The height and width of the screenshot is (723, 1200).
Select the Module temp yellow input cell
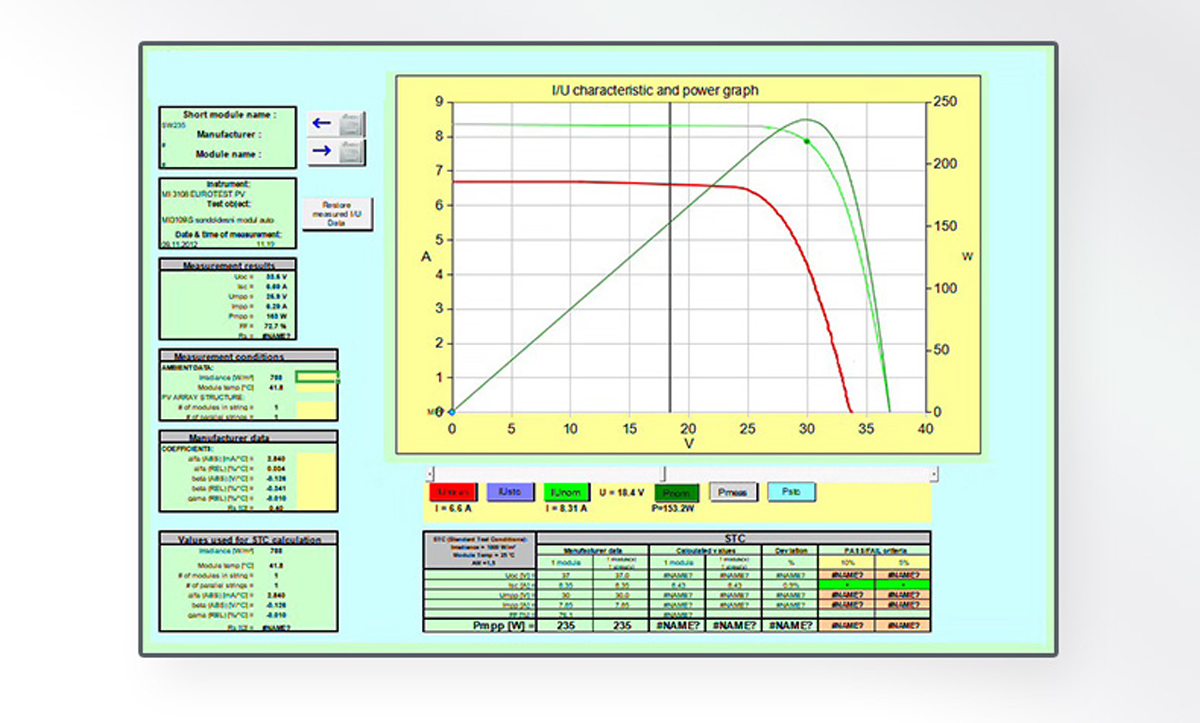point(318,387)
